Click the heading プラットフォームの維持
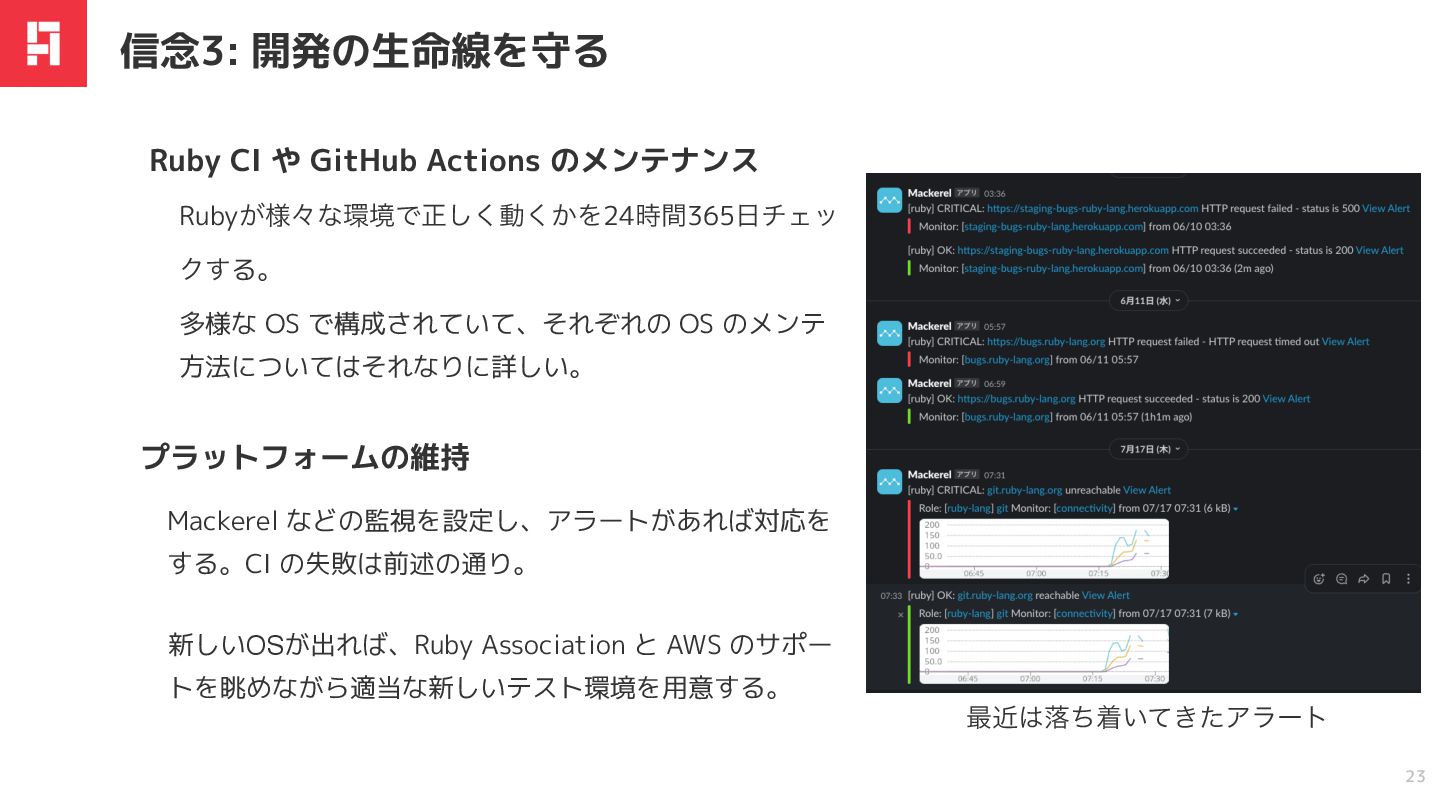Screen dimensions: 1440x810 305,457
